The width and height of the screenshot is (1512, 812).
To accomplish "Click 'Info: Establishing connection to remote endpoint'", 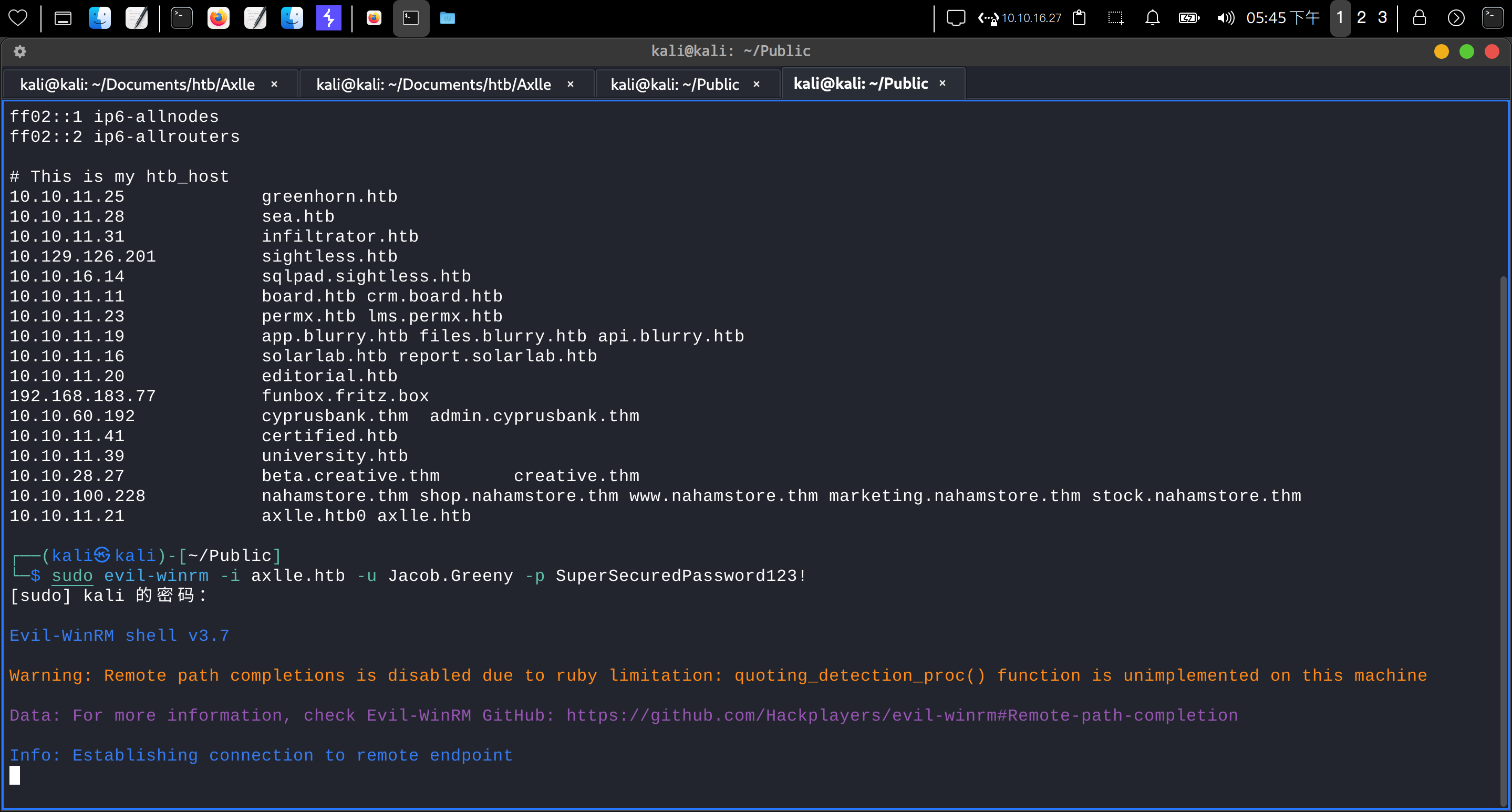I will pos(261,755).
